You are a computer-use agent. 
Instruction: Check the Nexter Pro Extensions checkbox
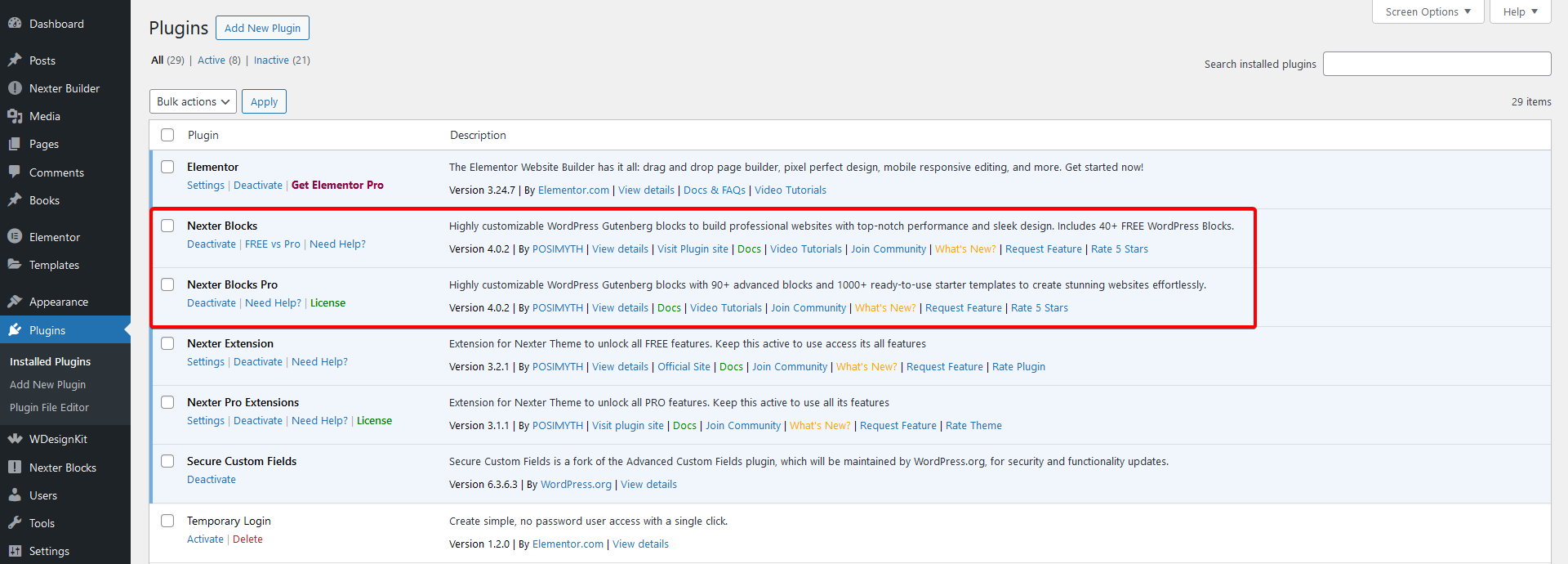(x=167, y=402)
